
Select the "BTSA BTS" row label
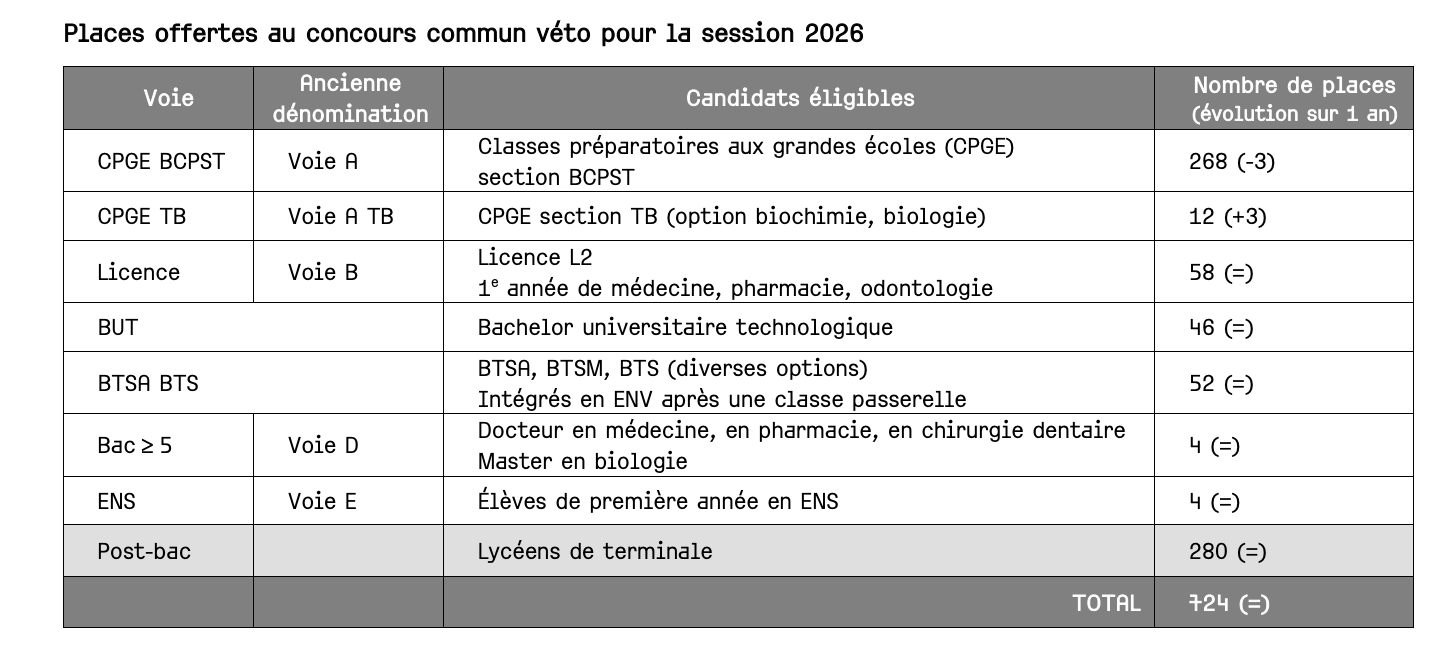(x=148, y=384)
